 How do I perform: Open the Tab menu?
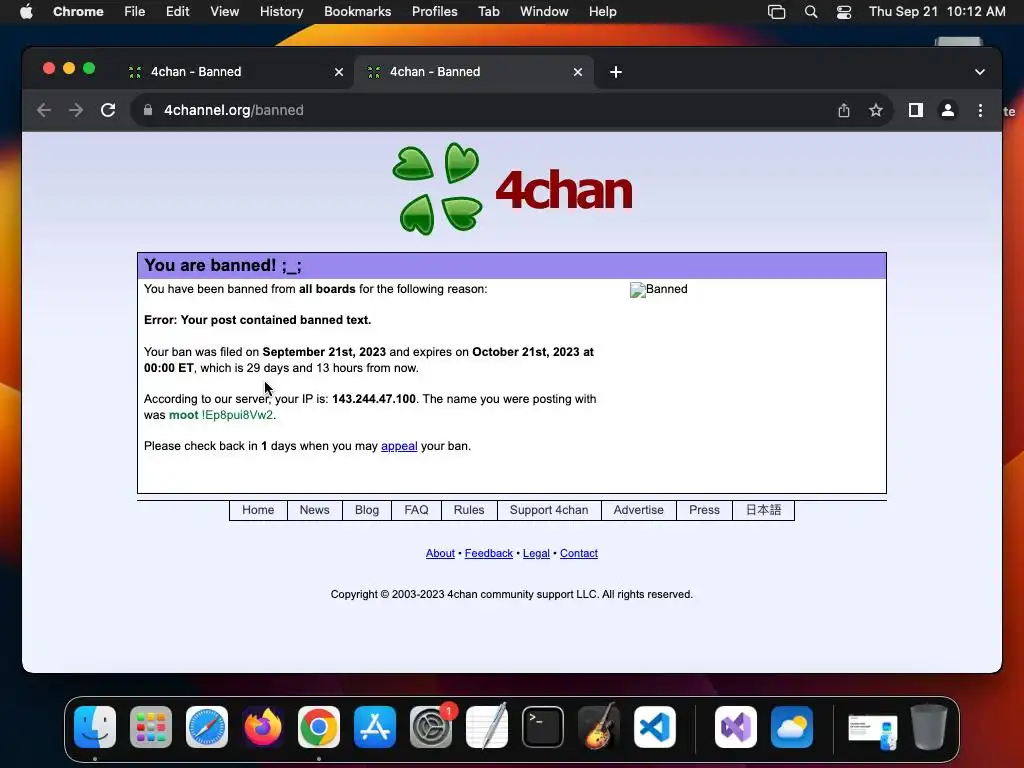[x=488, y=12]
